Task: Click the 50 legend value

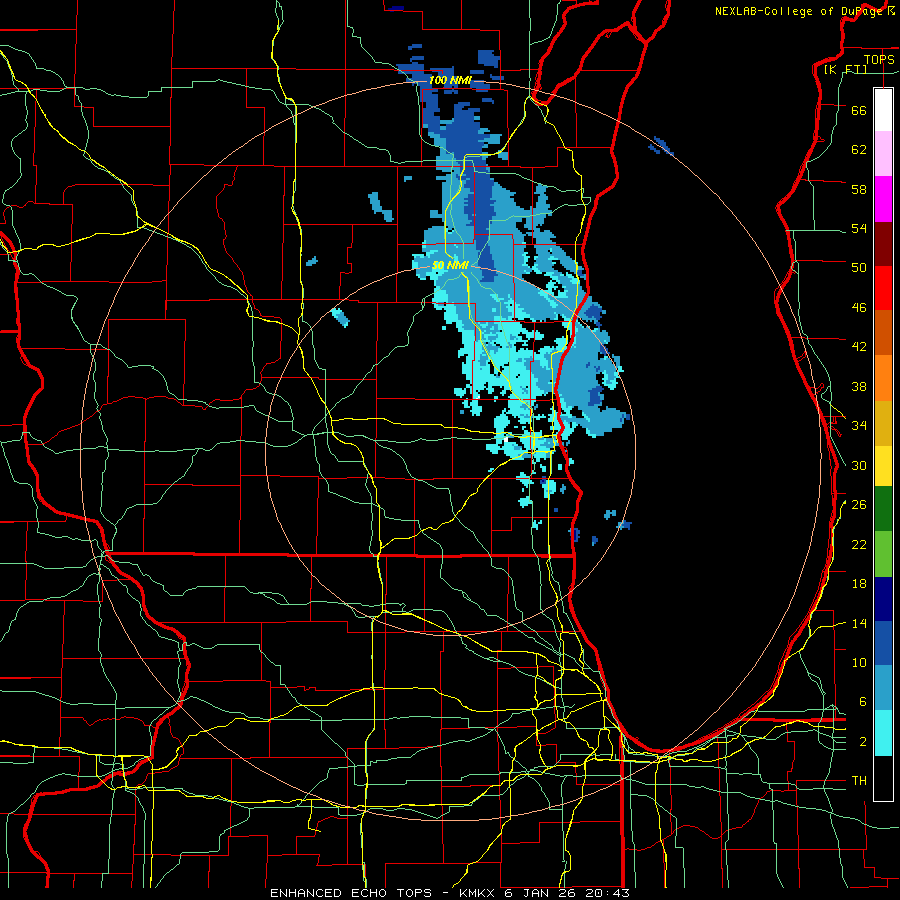Action: tap(859, 268)
